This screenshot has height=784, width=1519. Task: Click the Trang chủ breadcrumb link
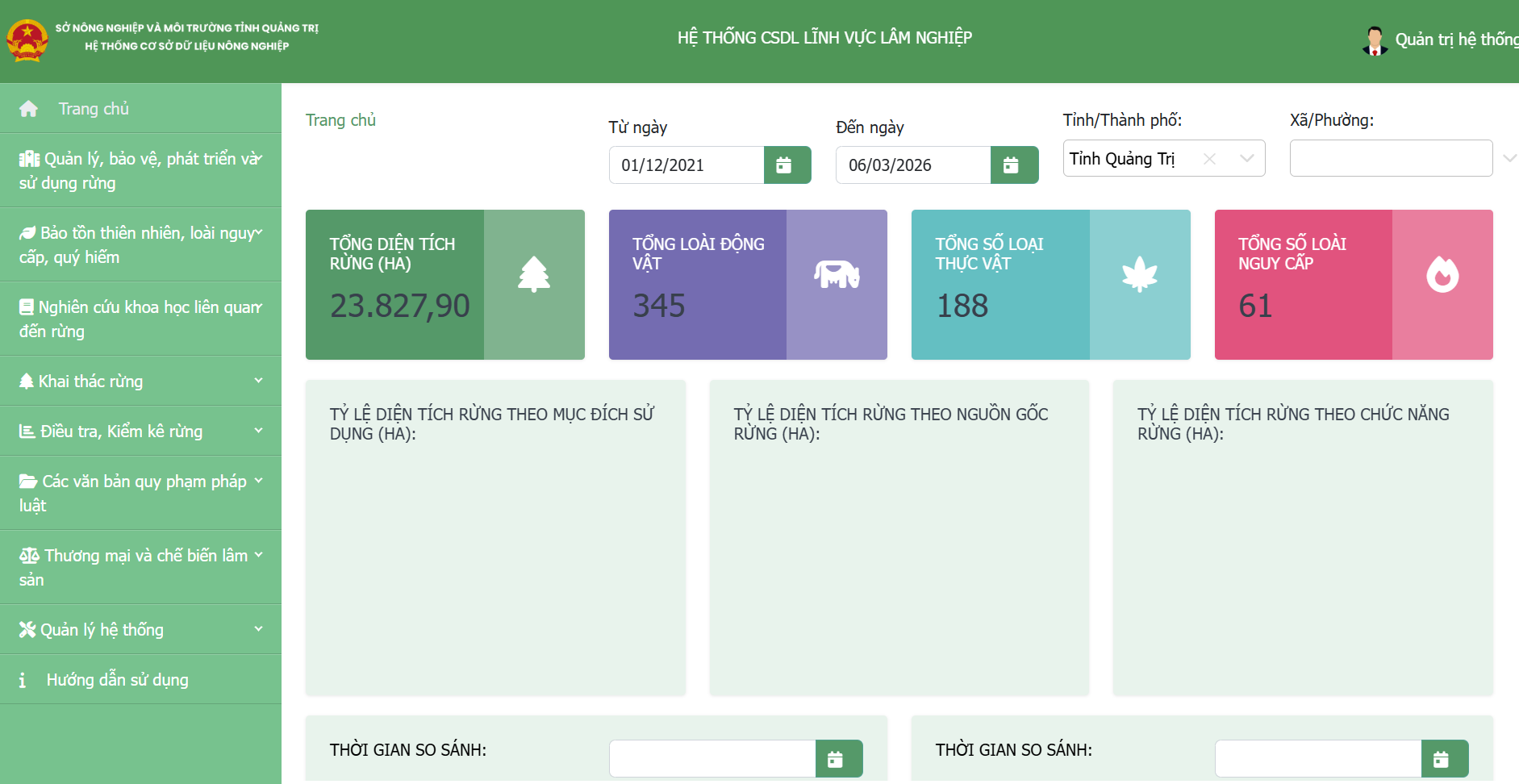pyautogui.click(x=340, y=120)
